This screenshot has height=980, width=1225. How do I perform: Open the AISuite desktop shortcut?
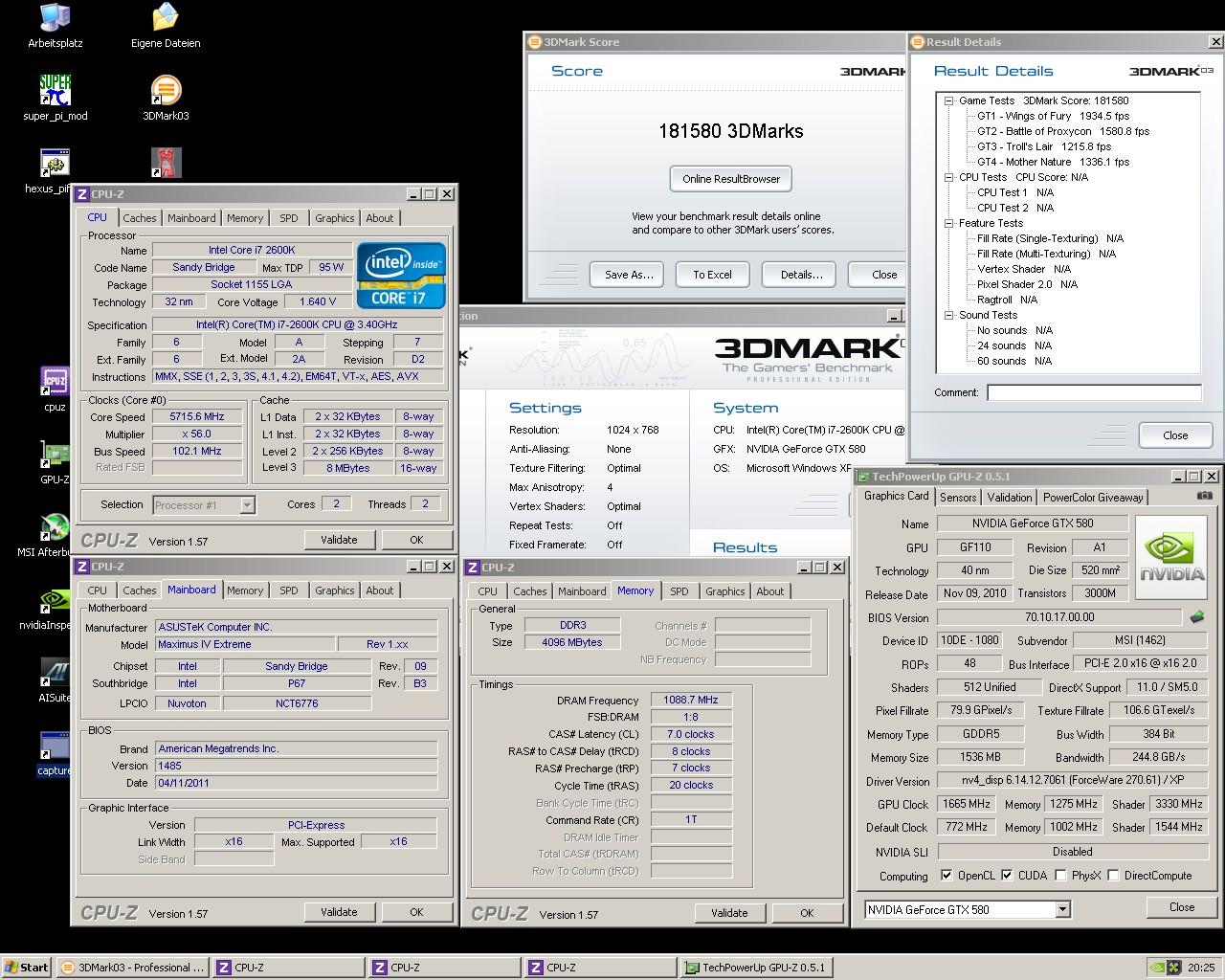55,679
